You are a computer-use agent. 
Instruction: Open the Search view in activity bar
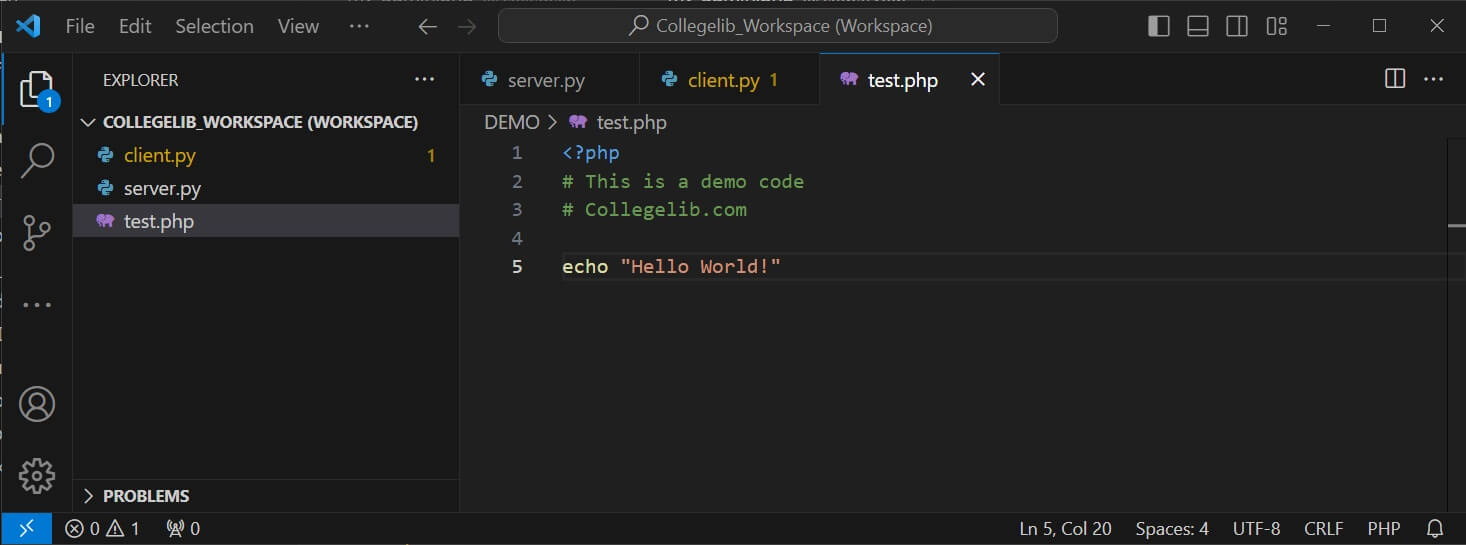pyautogui.click(x=37, y=160)
